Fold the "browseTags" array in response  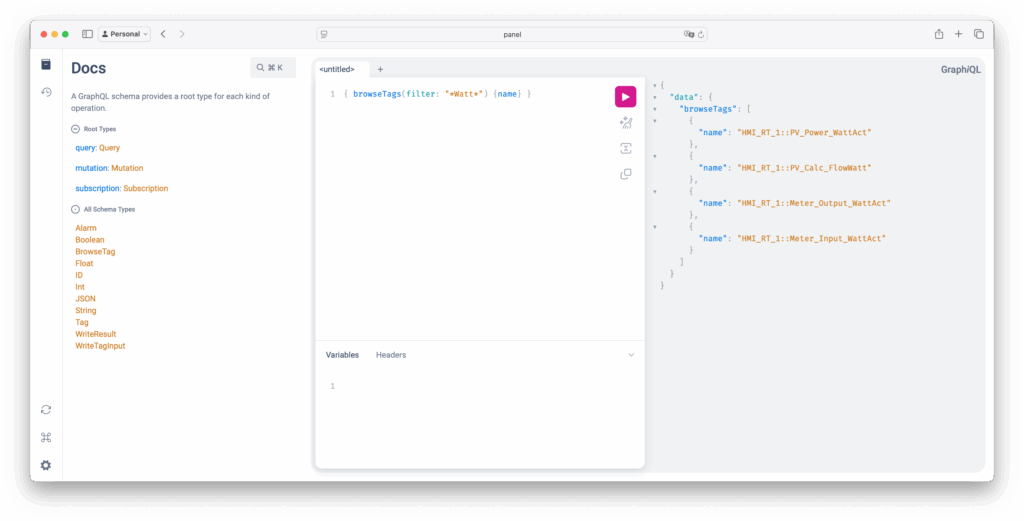tap(655, 109)
